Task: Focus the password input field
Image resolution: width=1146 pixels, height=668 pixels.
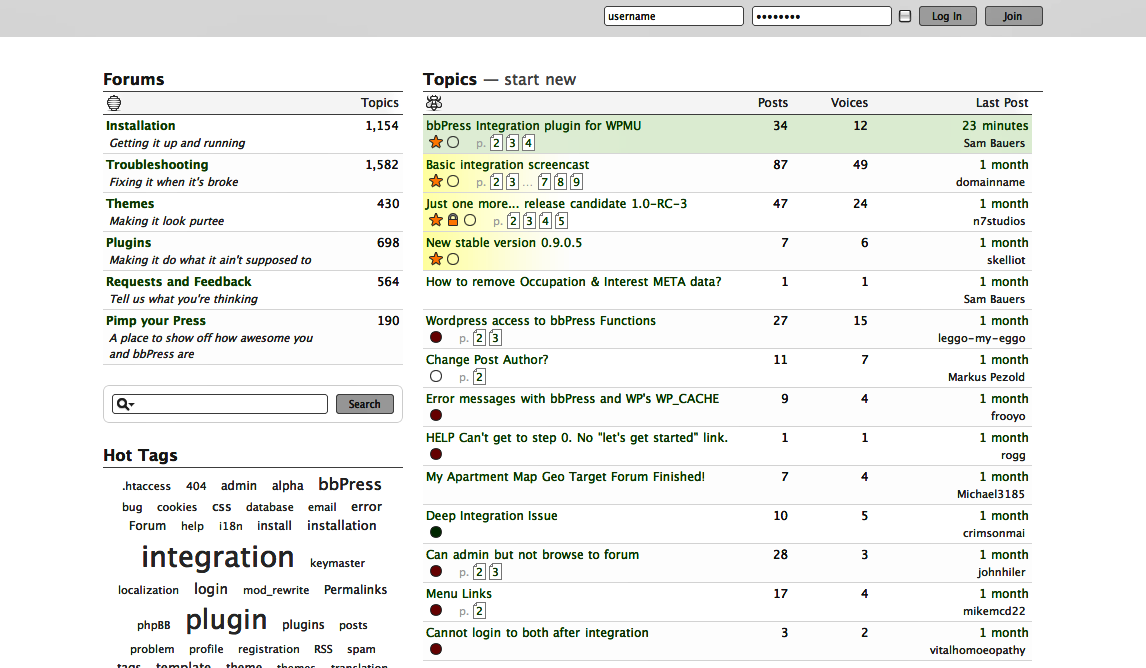Action: 821,16
